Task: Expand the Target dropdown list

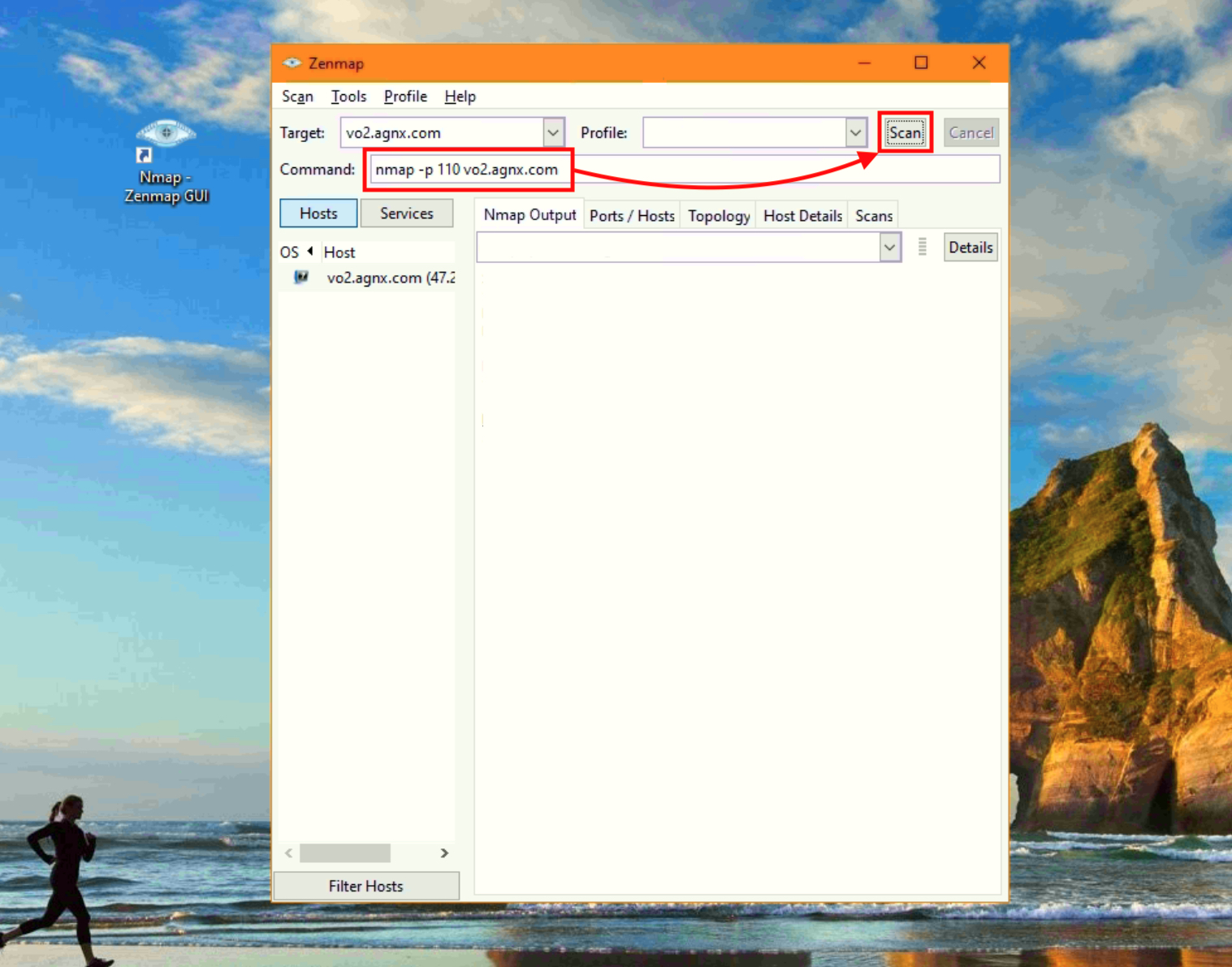Action: tap(553, 132)
